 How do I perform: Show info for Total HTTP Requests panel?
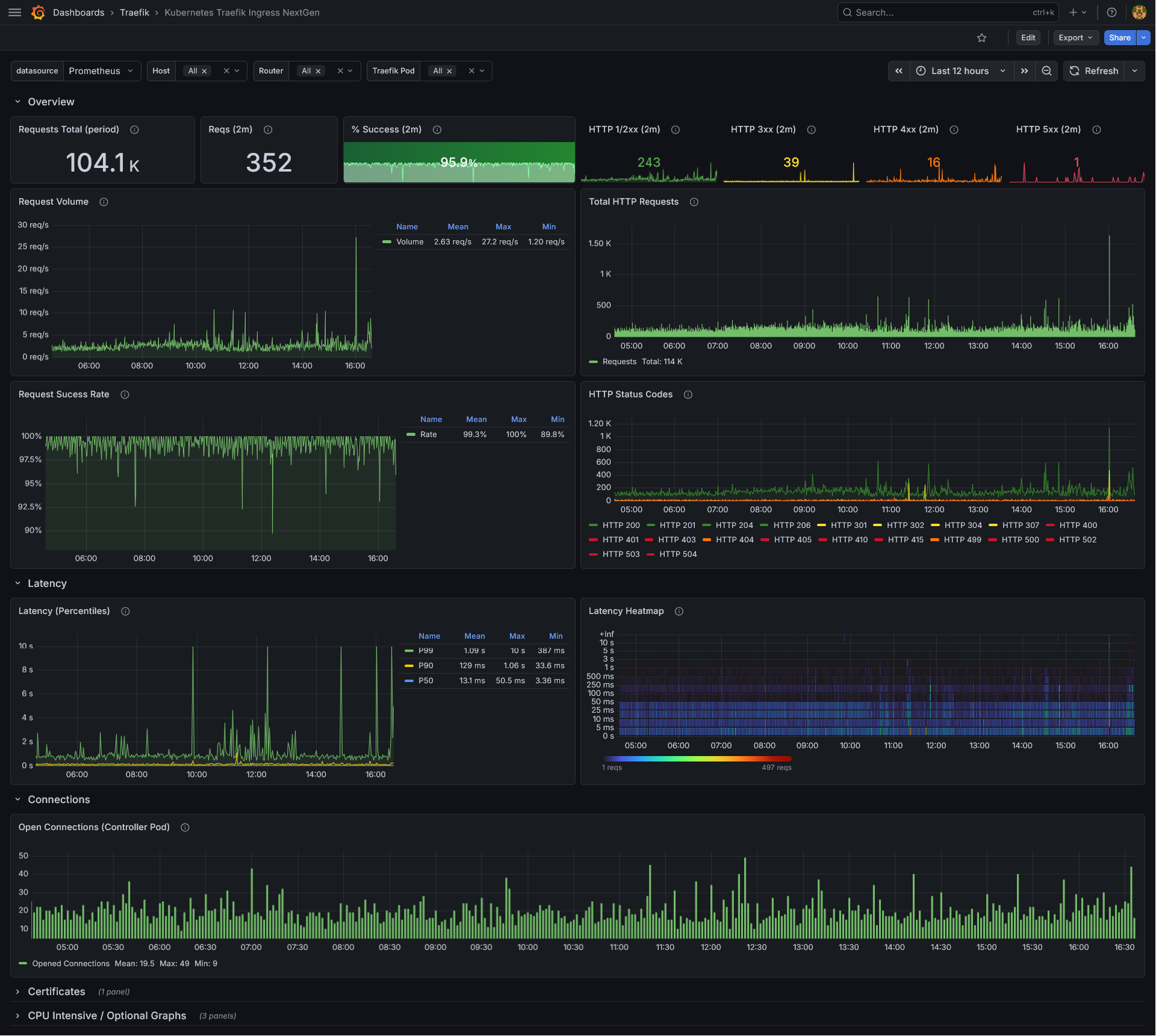click(x=694, y=202)
